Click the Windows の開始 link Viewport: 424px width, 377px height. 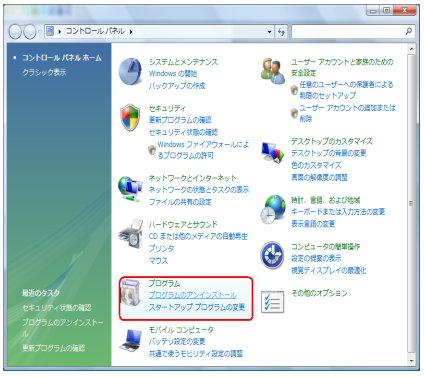point(173,74)
